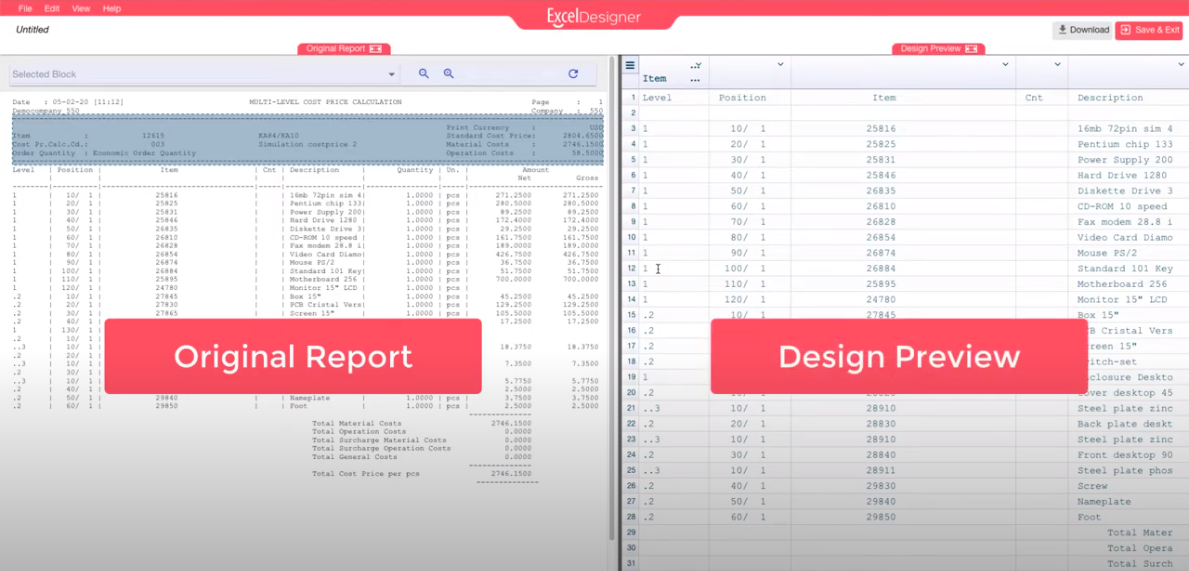Select cell '110/ 1' in Design Preview
The height and width of the screenshot is (571, 1189).
coord(749,284)
